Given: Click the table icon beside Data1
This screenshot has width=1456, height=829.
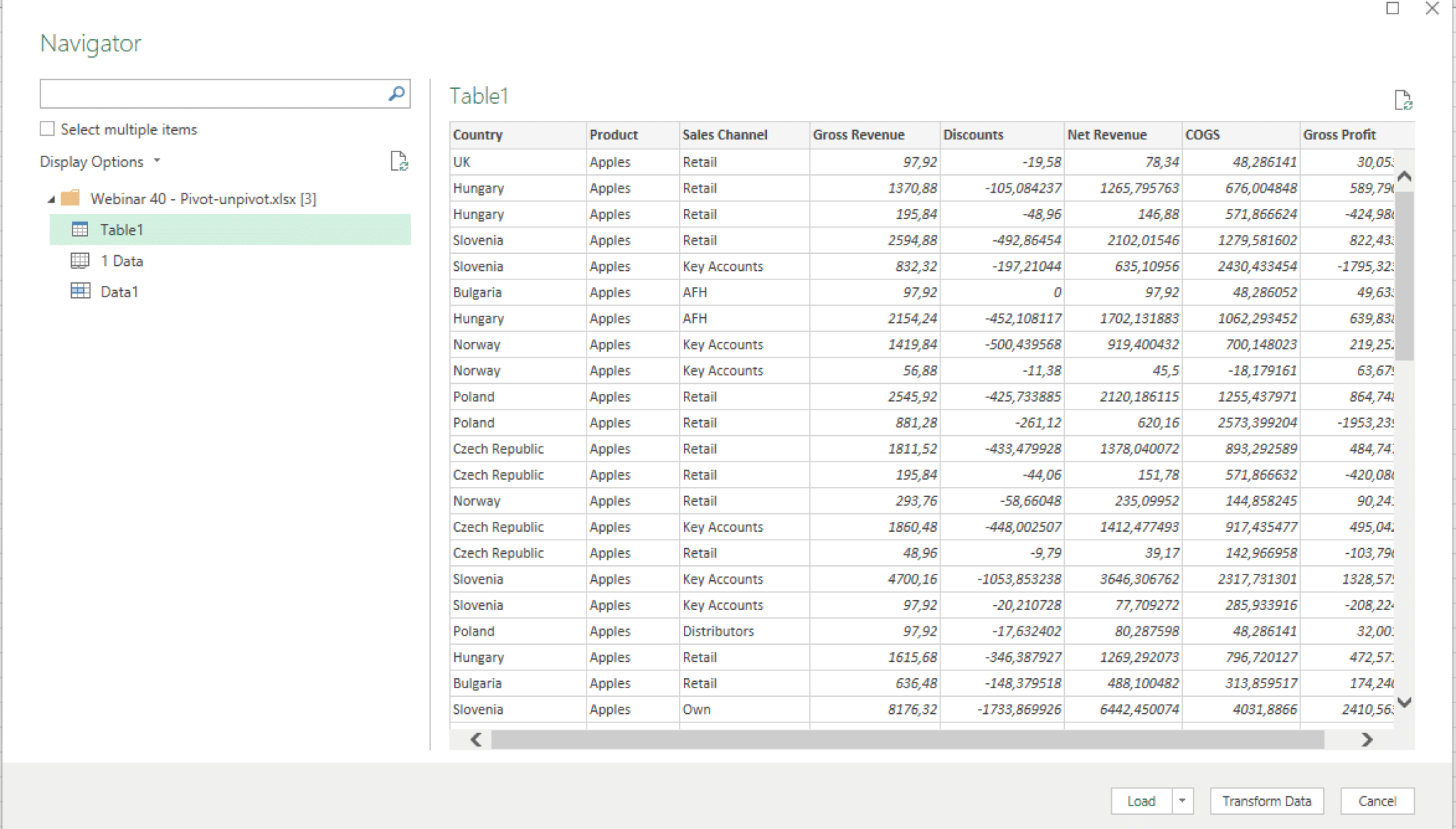Looking at the screenshot, I should pos(81,291).
